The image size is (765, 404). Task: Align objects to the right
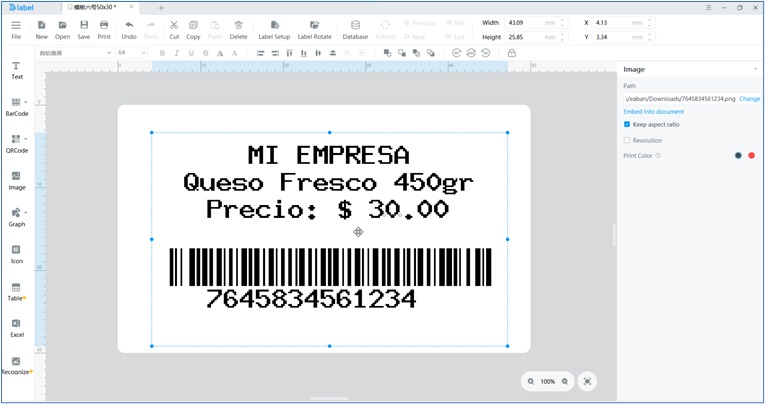275,53
